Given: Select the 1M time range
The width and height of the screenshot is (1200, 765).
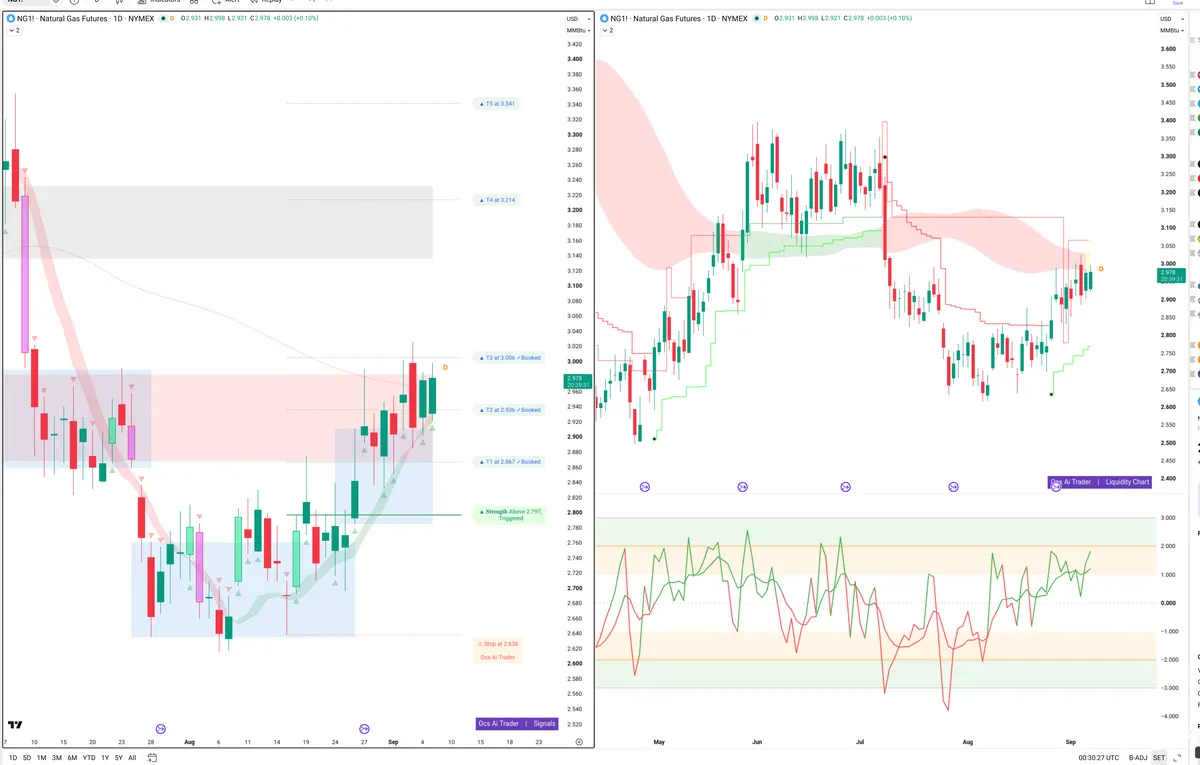Looking at the screenshot, I should (x=41, y=757).
